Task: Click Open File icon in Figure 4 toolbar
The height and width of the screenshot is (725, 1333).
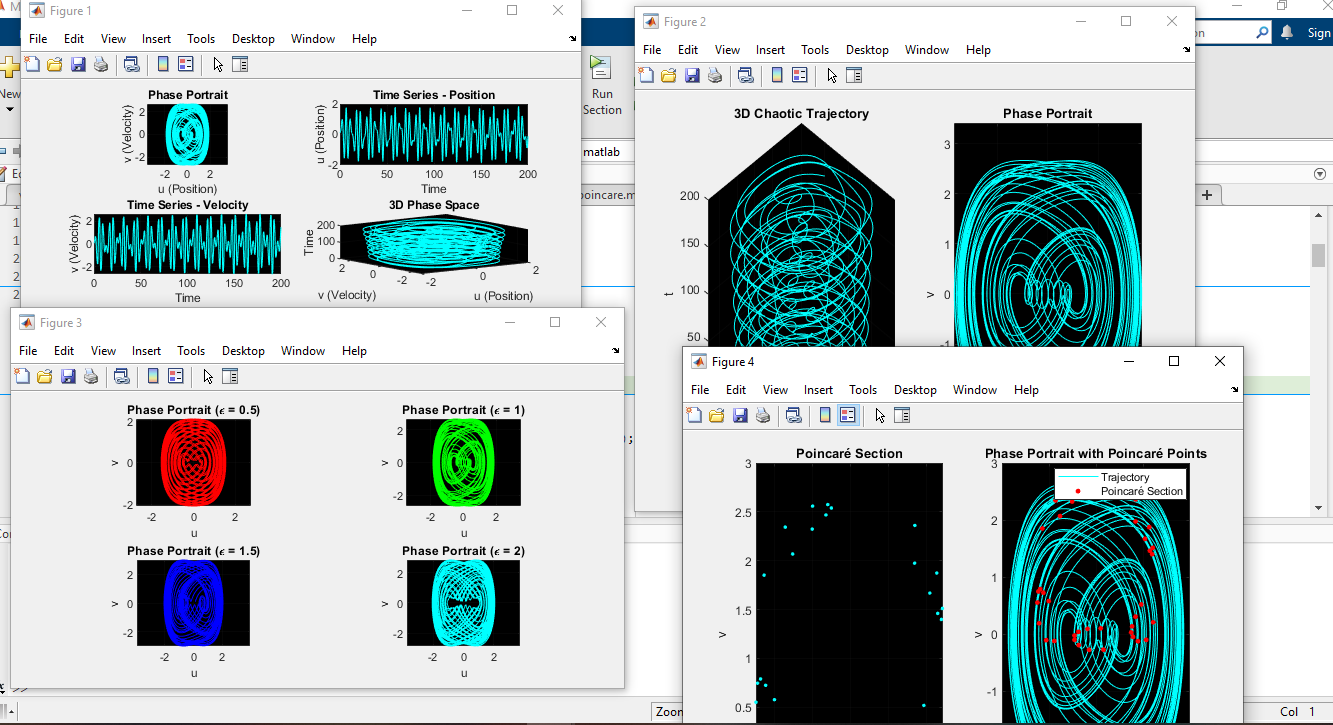Action: (717, 415)
